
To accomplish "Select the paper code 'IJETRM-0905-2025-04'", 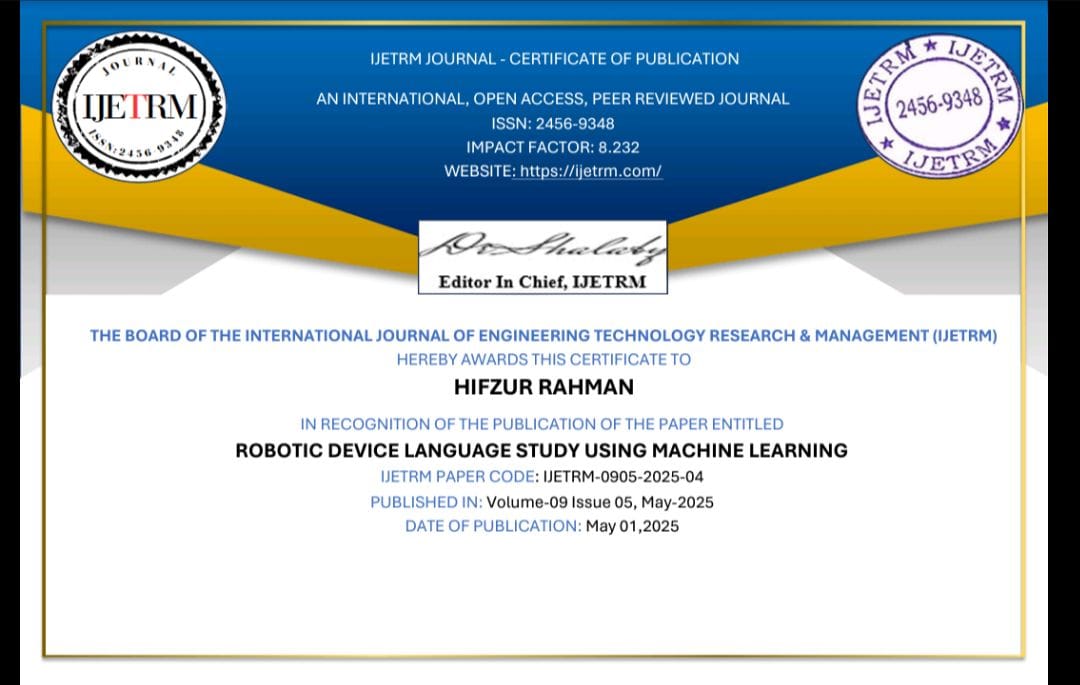I will (623, 476).
